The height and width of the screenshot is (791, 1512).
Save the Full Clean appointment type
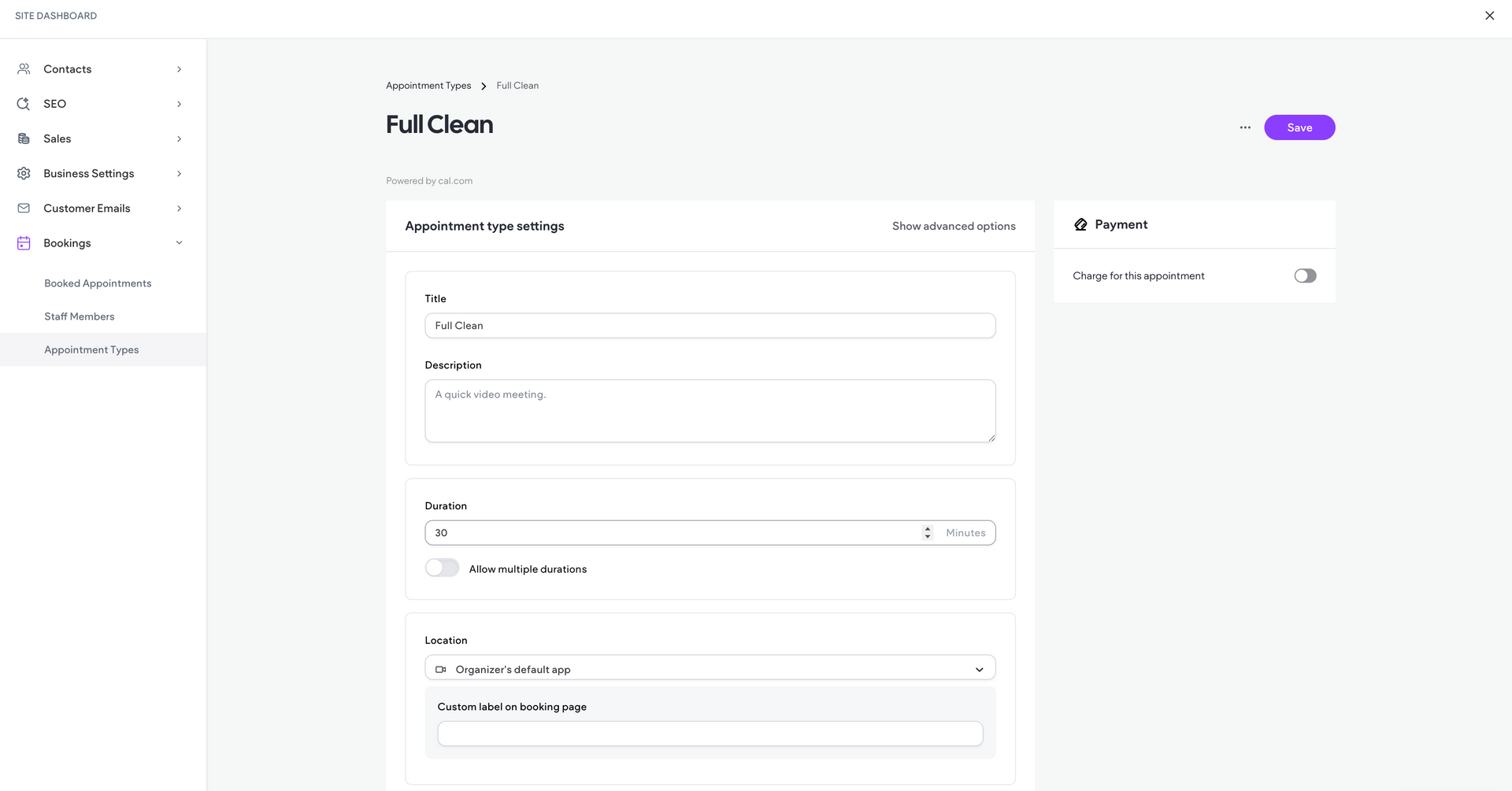coord(1299,127)
